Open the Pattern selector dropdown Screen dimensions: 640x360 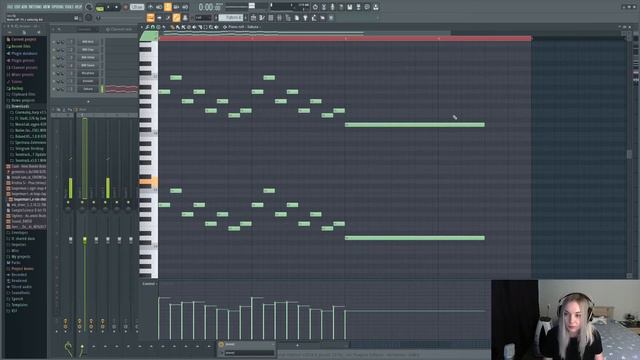pyautogui.click(x=231, y=18)
